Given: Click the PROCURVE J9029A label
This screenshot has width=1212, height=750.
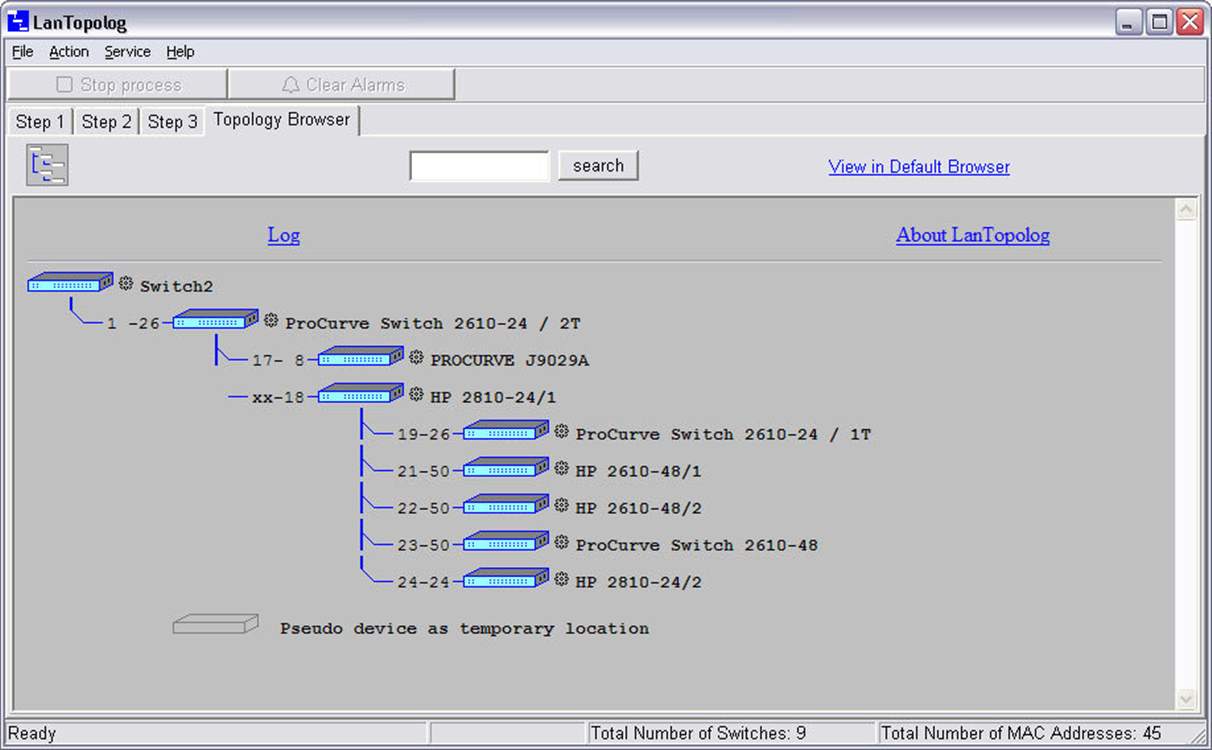Looking at the screenshot, I should (510, 361).
